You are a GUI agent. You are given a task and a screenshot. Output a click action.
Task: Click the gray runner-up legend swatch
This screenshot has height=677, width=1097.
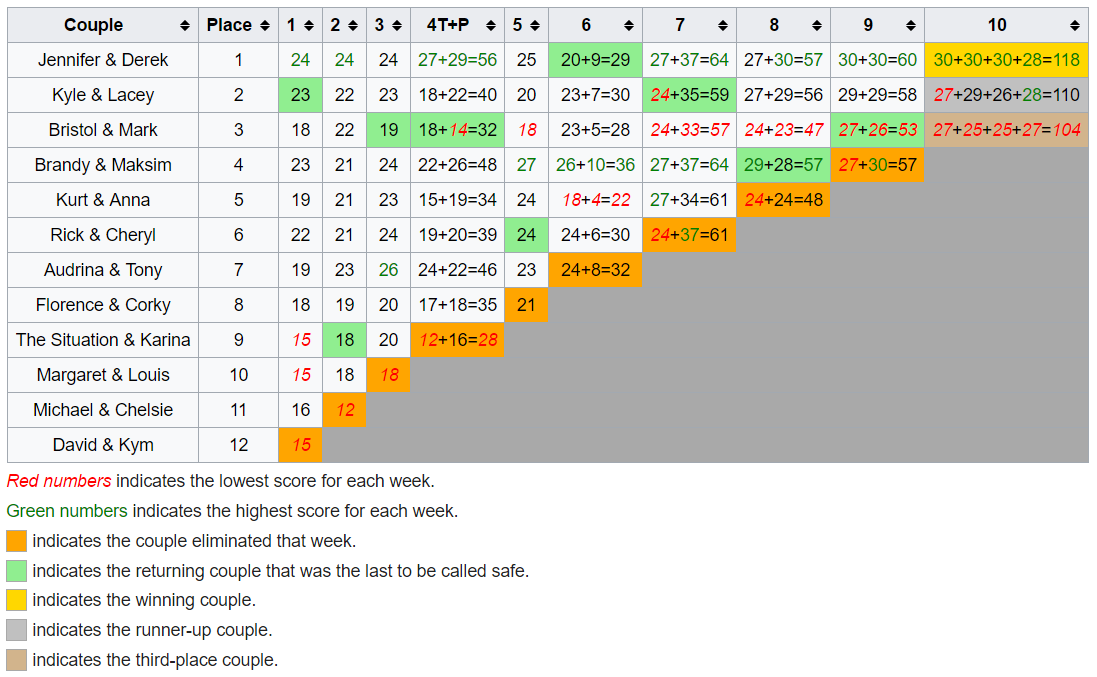pos(17,631)
